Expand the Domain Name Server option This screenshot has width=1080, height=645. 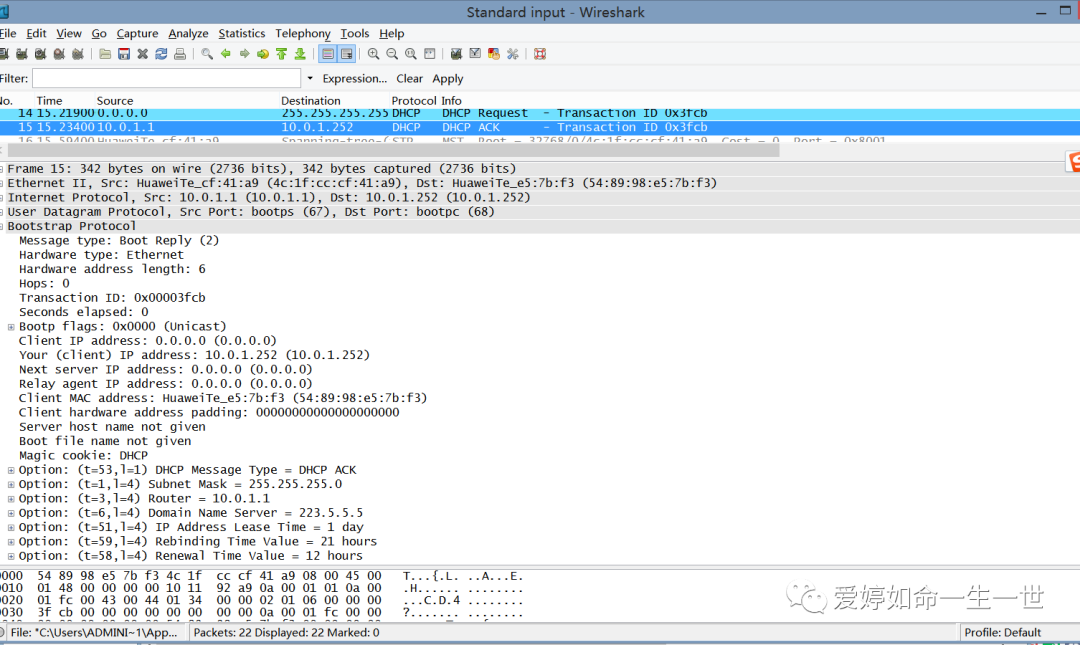[x=11, y=513]
